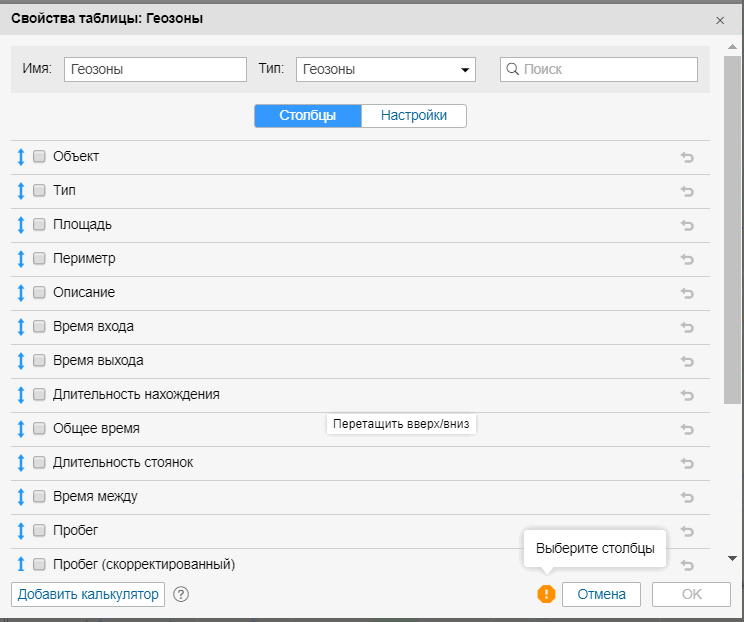Click the Добавить калькулятор button
The image size is (744, 622).
point(88,594)
